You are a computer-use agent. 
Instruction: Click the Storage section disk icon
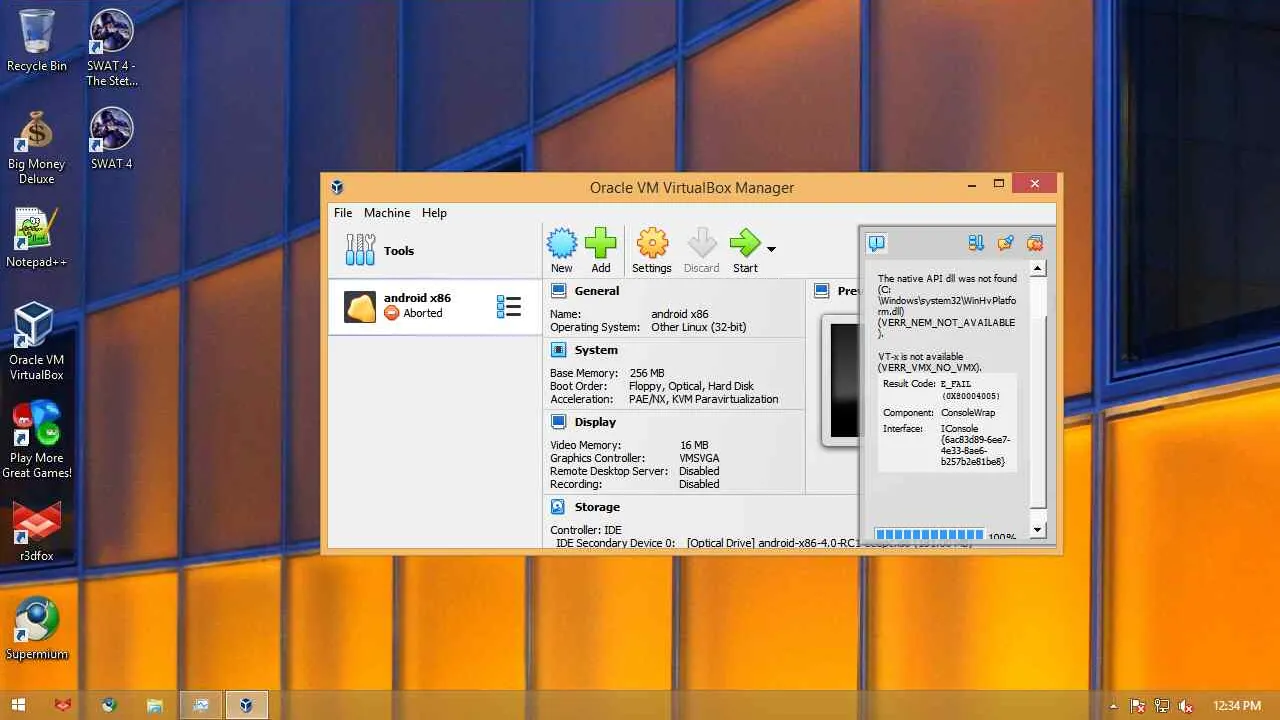coord(558,507)
